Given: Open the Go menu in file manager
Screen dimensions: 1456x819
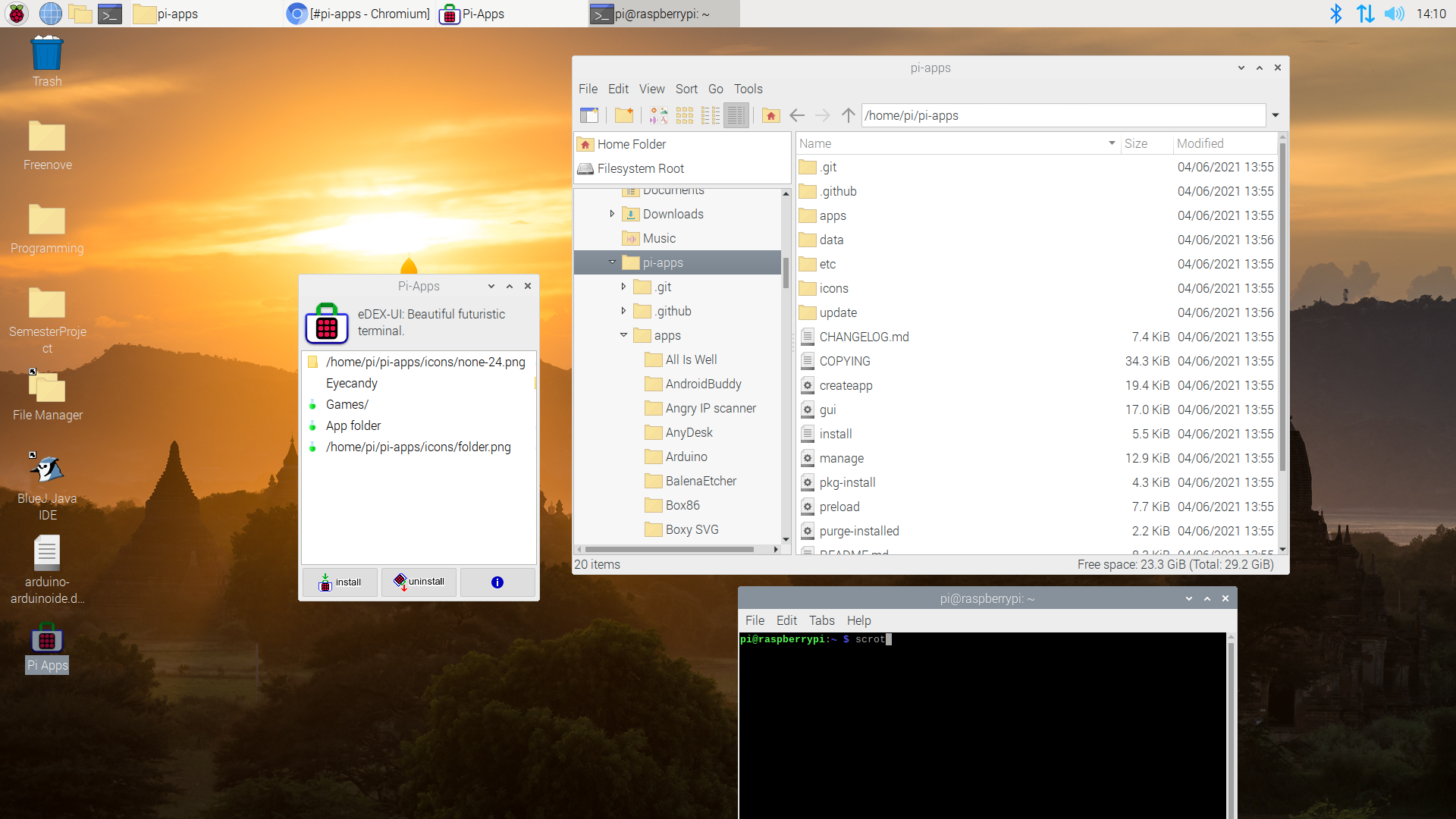Looking at the screenshot, I should coord(716,89).
